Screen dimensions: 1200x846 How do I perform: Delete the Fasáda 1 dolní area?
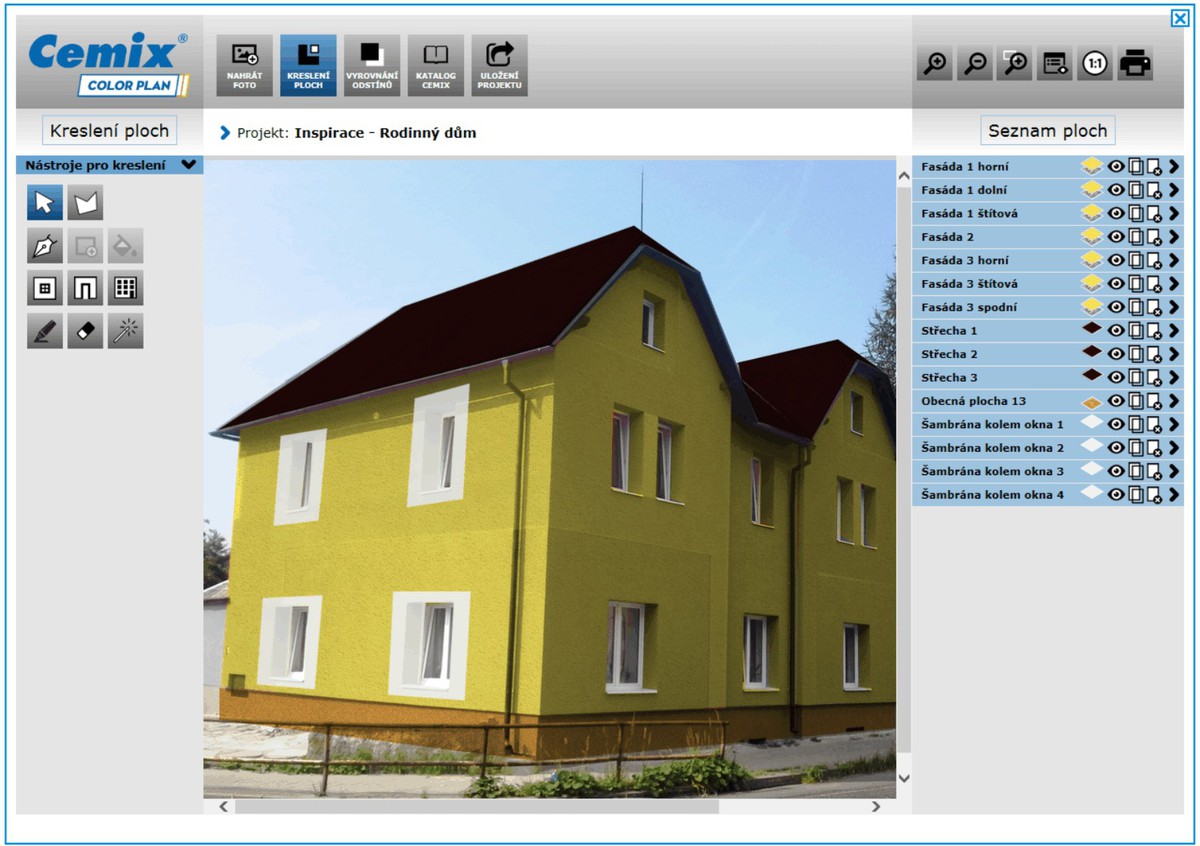[x=1154, y=190]
